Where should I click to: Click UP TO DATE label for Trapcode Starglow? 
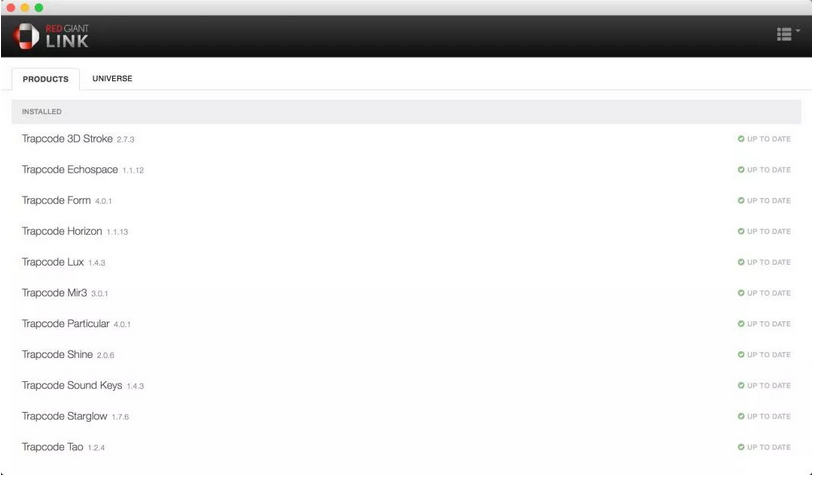click(769, 416)
